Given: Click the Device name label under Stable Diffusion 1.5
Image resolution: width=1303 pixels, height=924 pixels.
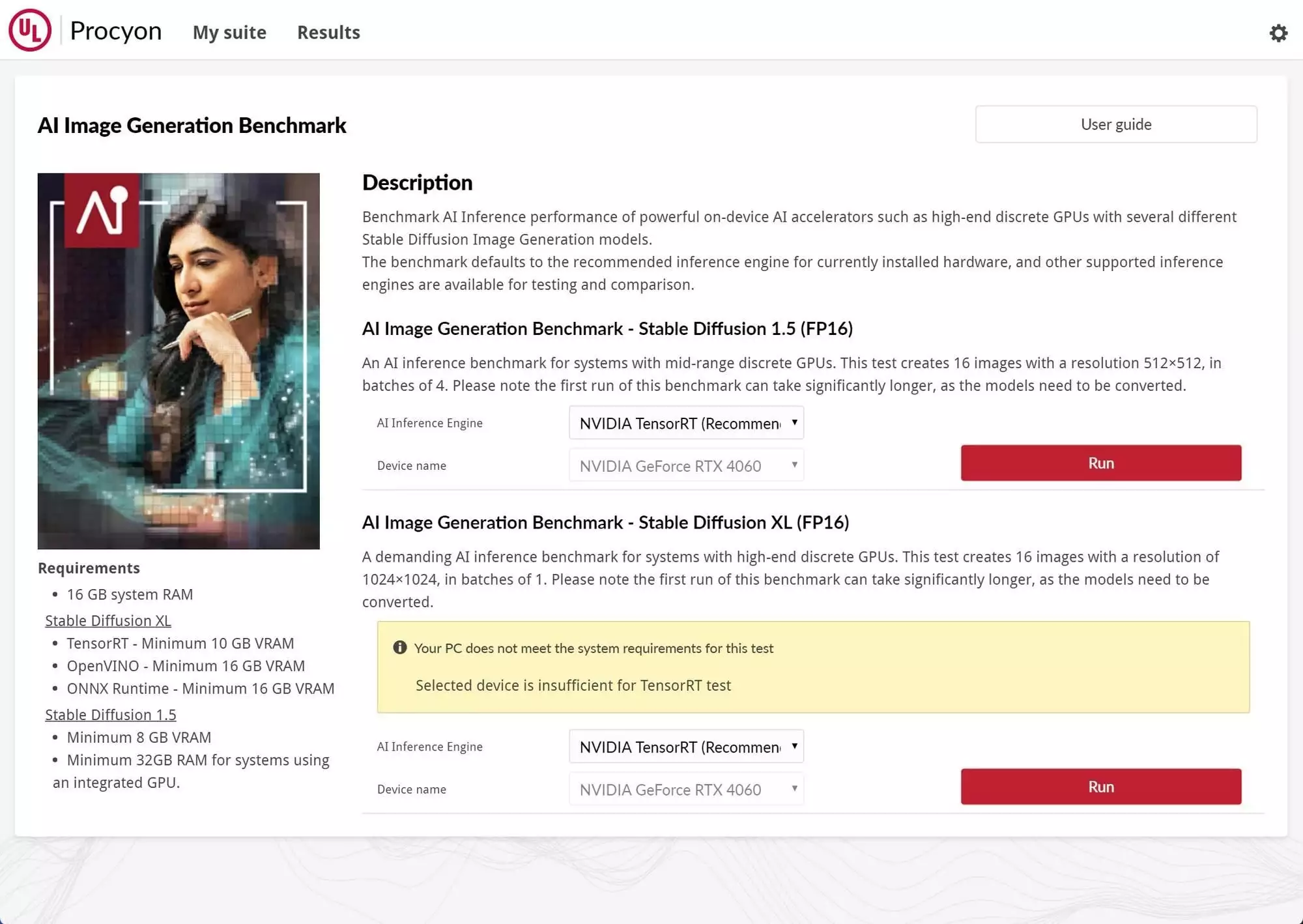Looking at the screenshot, I should click(412, 465).
